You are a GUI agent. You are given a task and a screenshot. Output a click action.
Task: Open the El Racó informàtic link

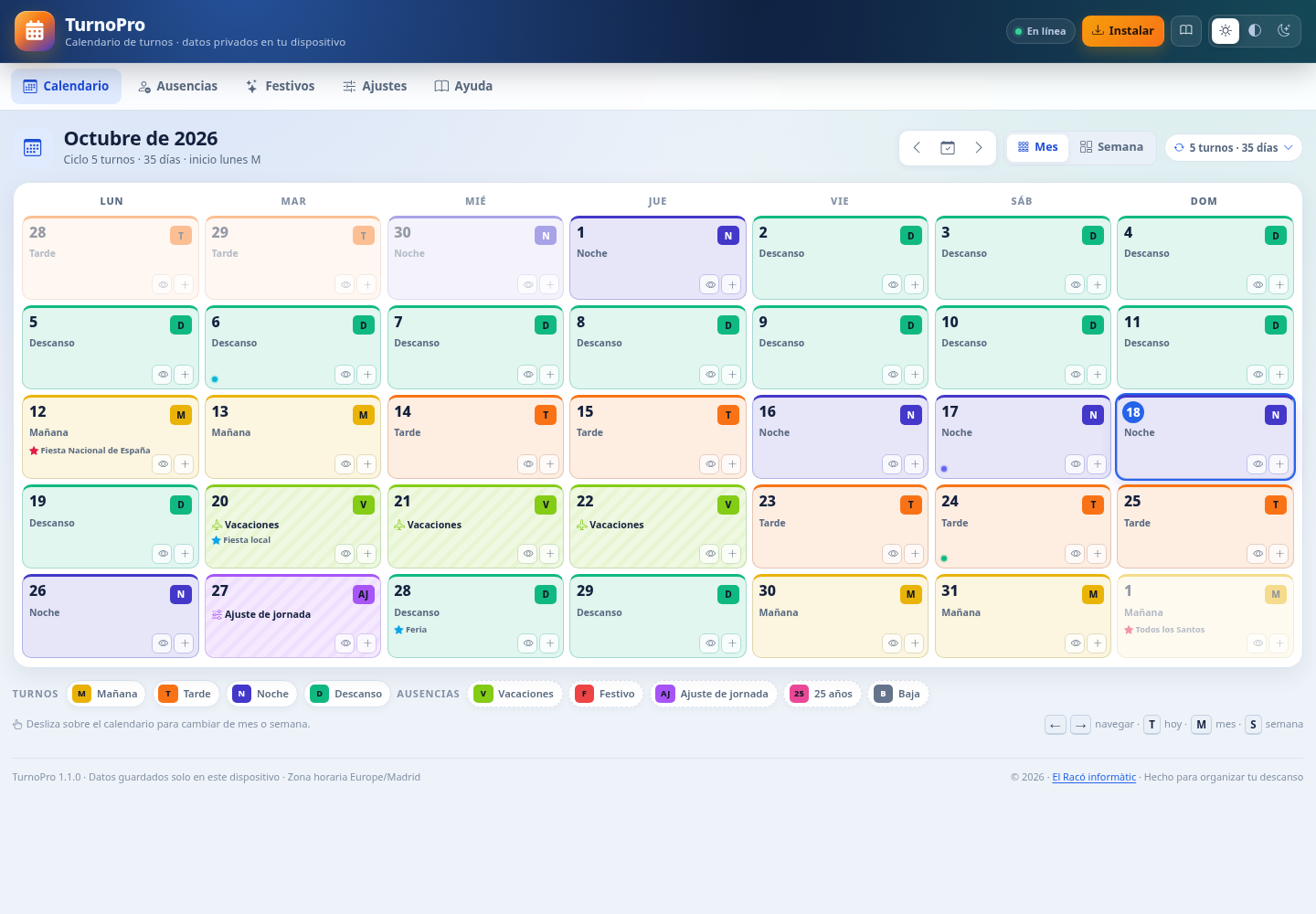[1094, 777]
